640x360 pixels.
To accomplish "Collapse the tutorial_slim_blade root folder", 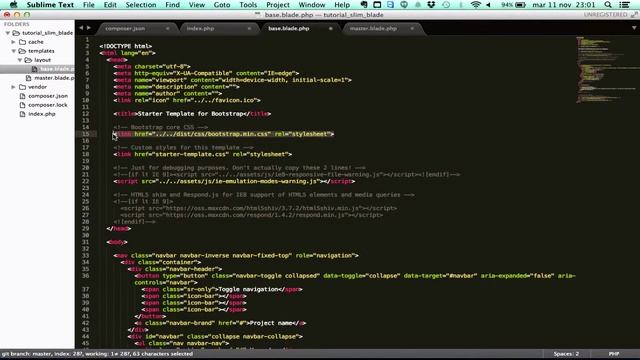I will tap(8, 33).
